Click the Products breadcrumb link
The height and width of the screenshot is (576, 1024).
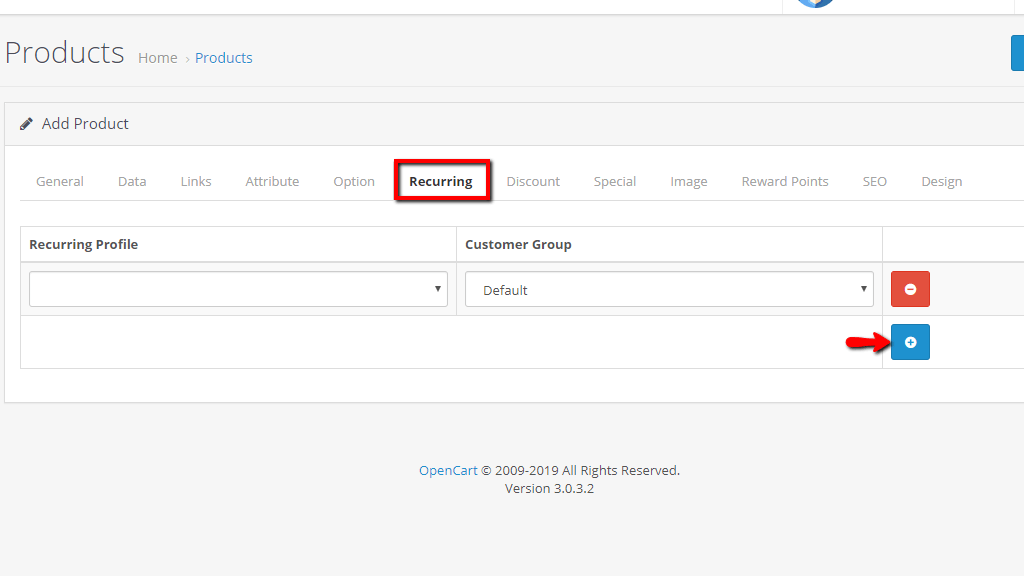223,57
